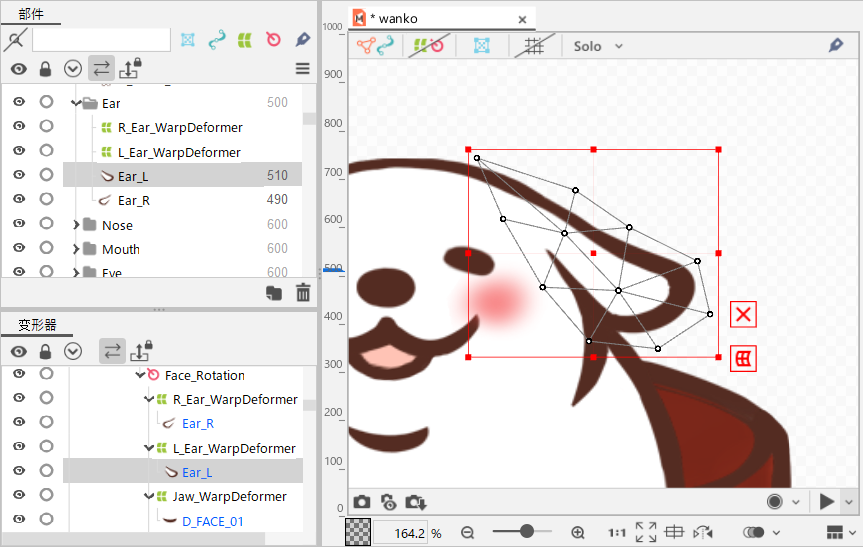
Task: Open the Solo dropdown
Action: (598, 46)
